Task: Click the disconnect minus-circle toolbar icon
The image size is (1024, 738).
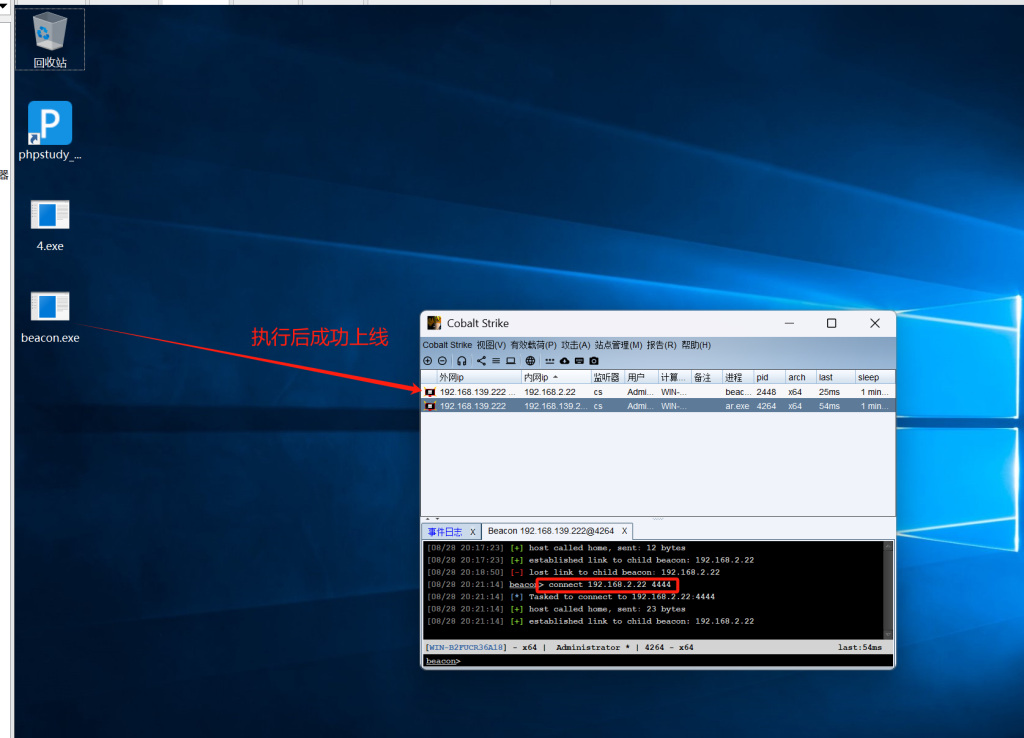Action: click(x=442, y=361)
